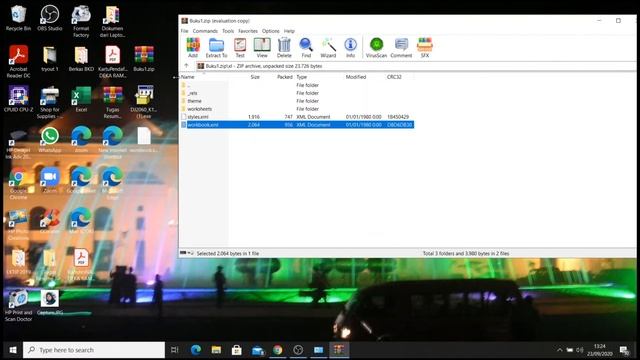Click the VirusScan toolbar icon

point(376,47)
